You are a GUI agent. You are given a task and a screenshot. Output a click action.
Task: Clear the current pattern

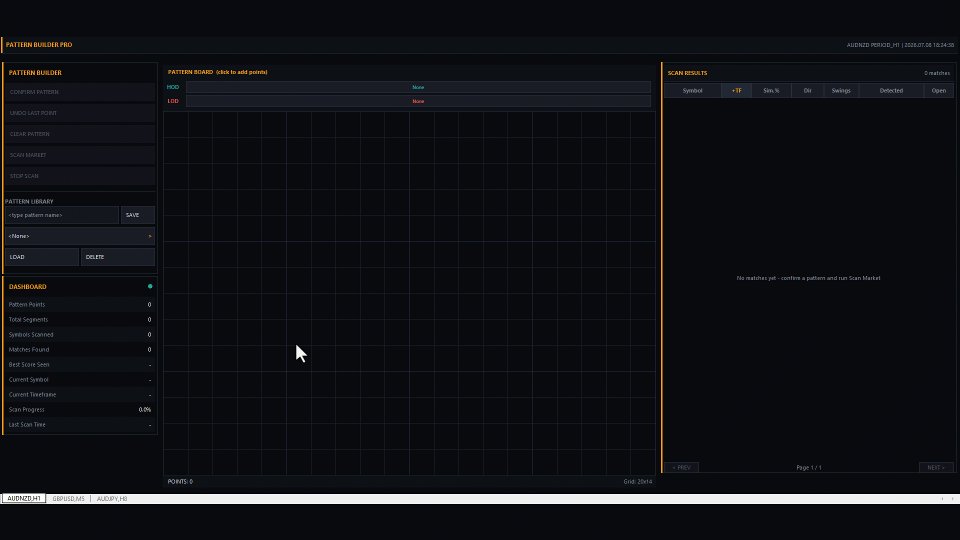[80, 134]
